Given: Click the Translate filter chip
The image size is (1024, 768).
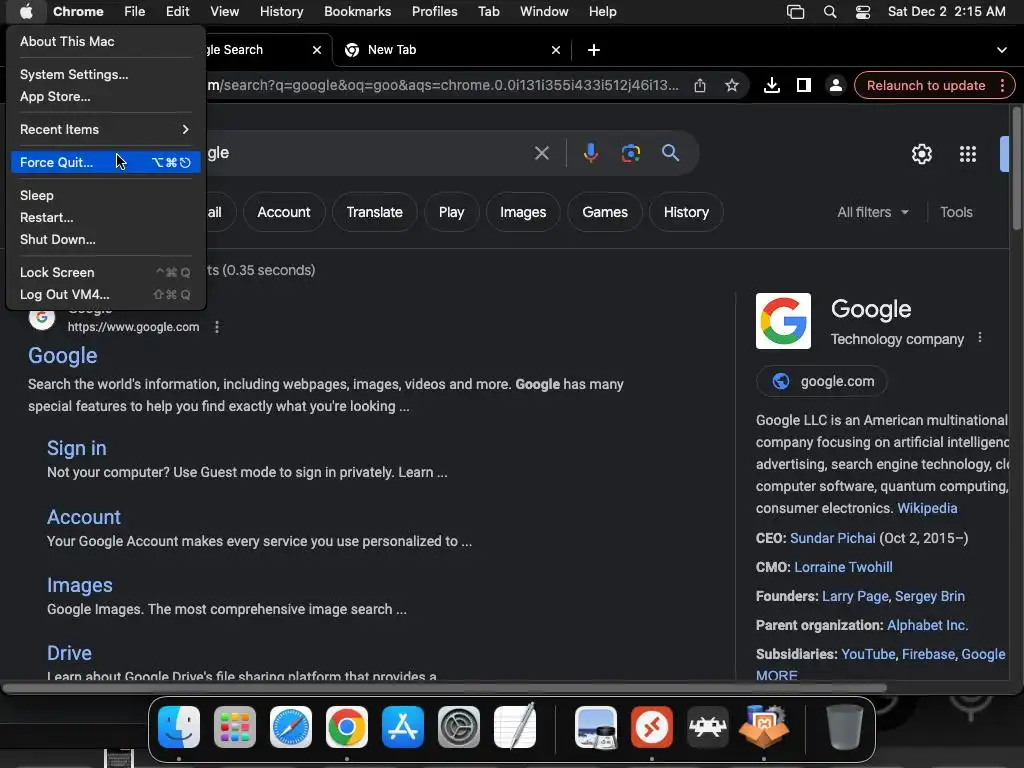Looking at the screenshot, I should pyautogui.click(x=374, y=212).
